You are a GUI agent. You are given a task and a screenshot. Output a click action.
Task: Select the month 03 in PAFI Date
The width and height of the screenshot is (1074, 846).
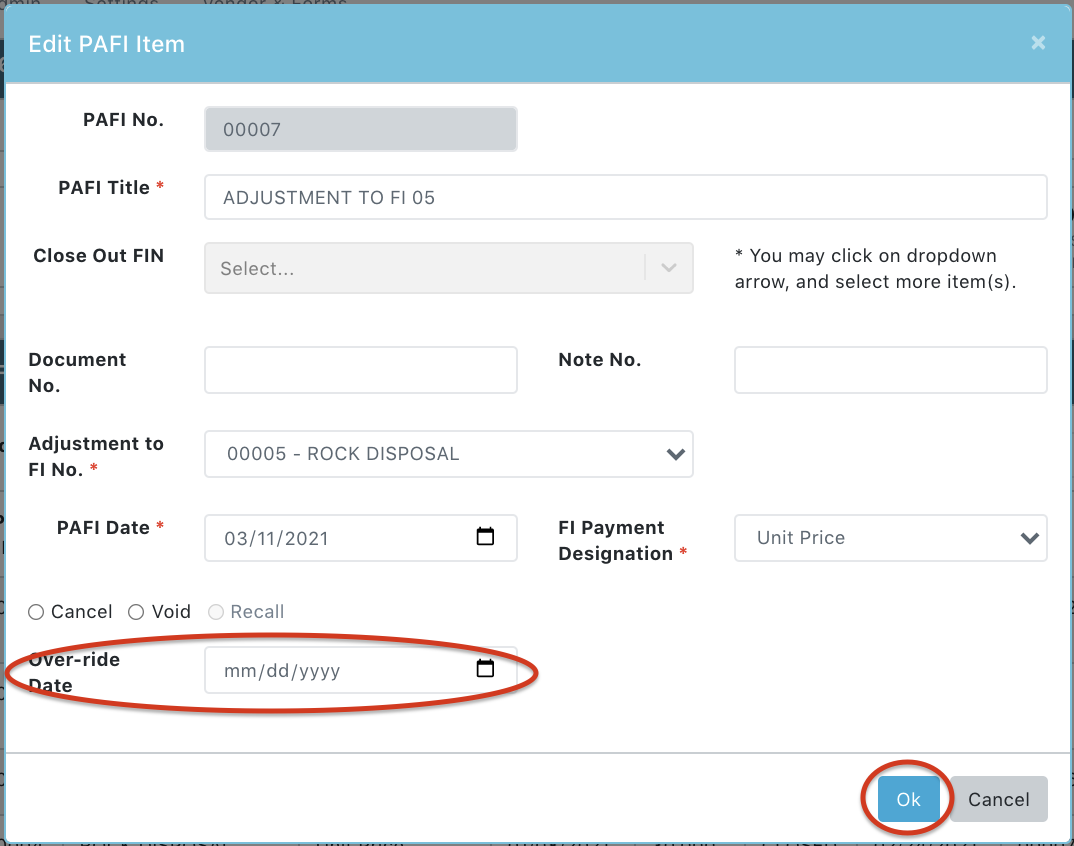tap(236, 538)
